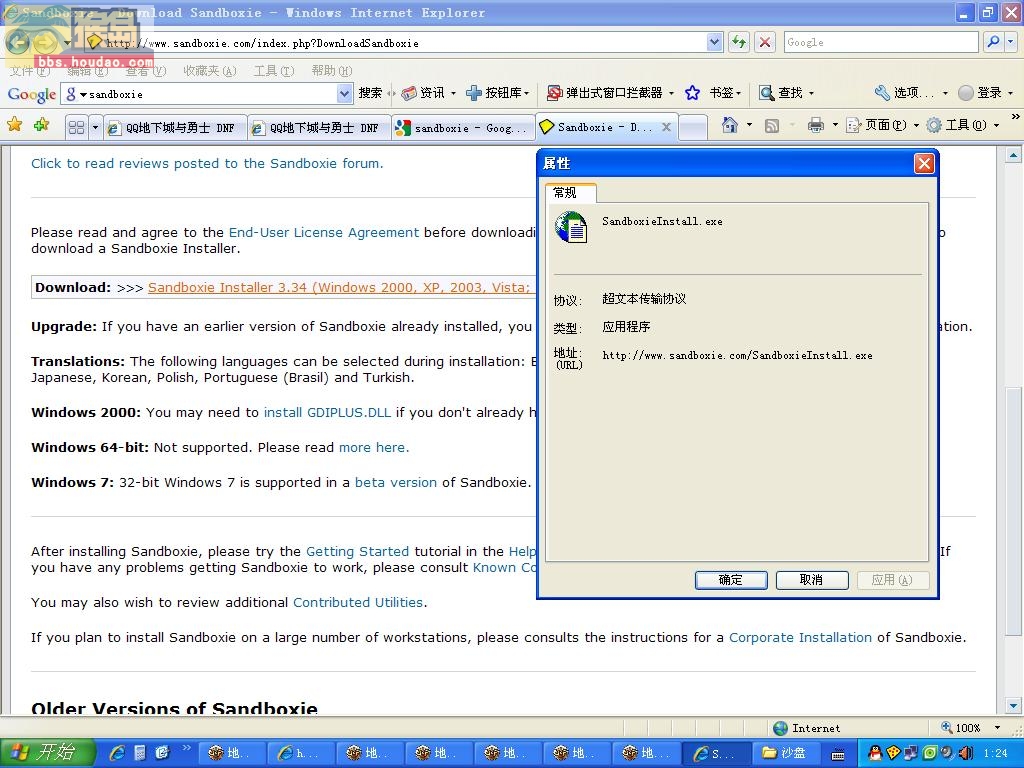Click the Google logo on the toolbar
The image size is (1024, 768).
31,95
